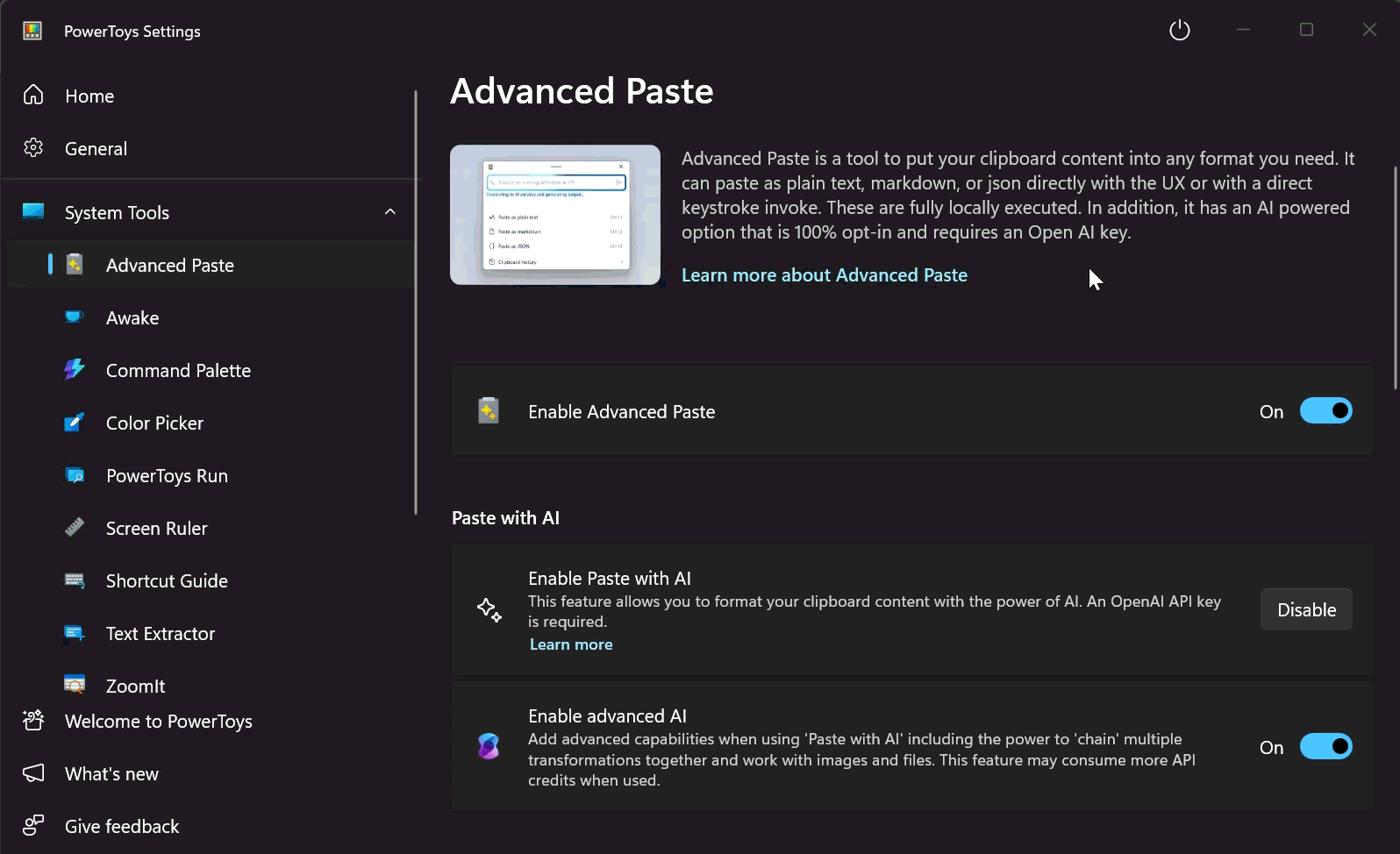Open Color Picker settings
This screenshot has height=854, width=1400.
coord(211,423)
